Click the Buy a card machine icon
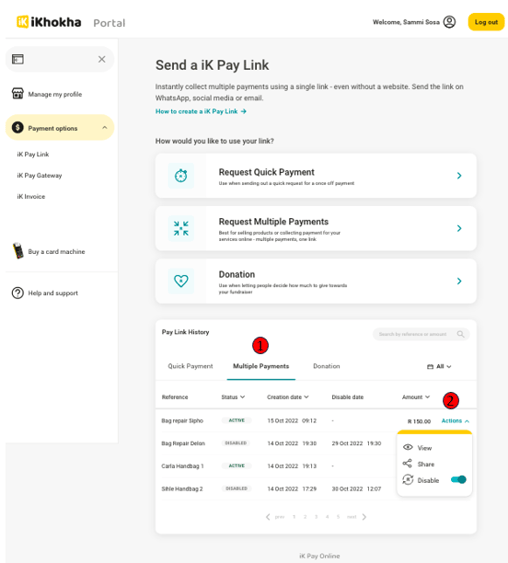Viewport: 508px width, 563px height. coord(18,251)
